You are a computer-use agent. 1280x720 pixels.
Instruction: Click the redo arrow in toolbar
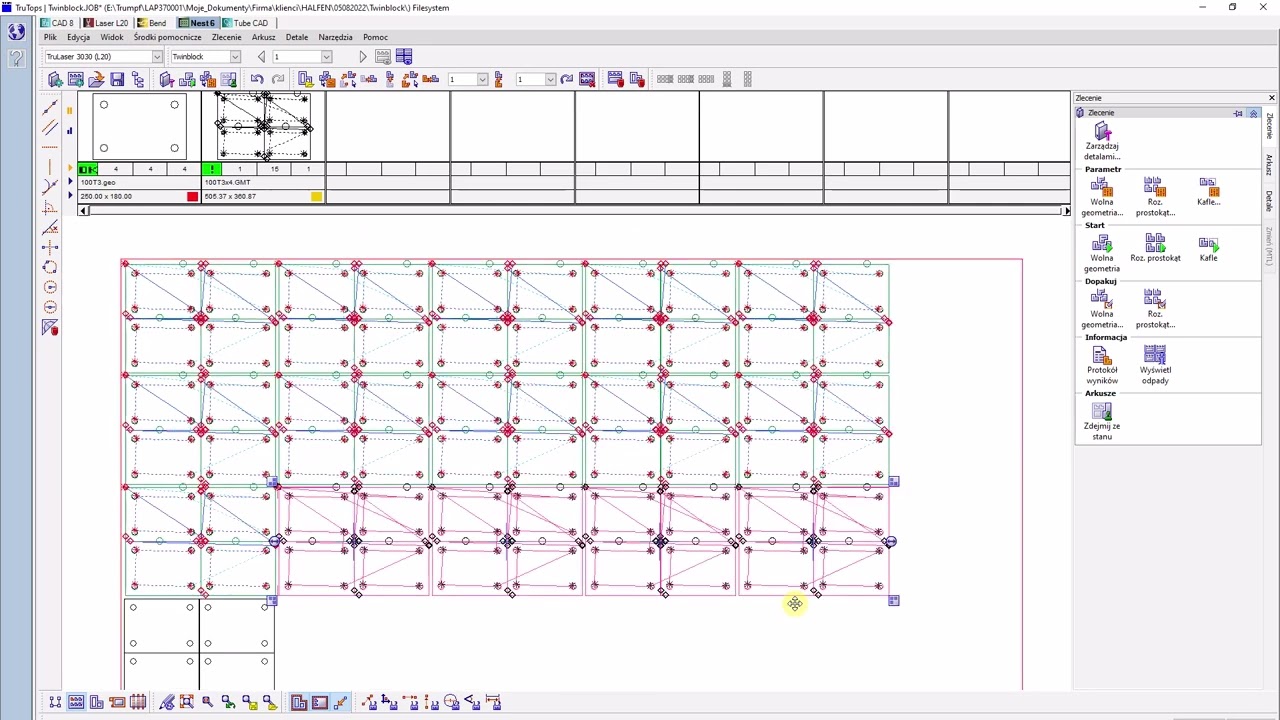278,79
